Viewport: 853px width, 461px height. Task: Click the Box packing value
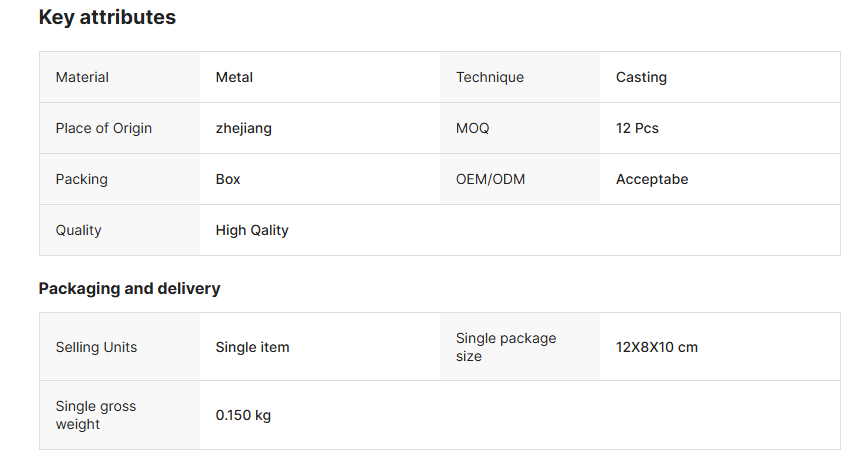click(228, 179)
